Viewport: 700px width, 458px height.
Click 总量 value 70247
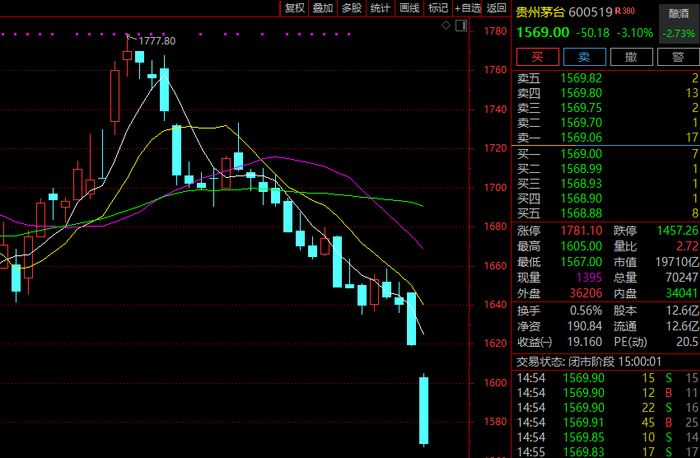click(x=682, y=278)
